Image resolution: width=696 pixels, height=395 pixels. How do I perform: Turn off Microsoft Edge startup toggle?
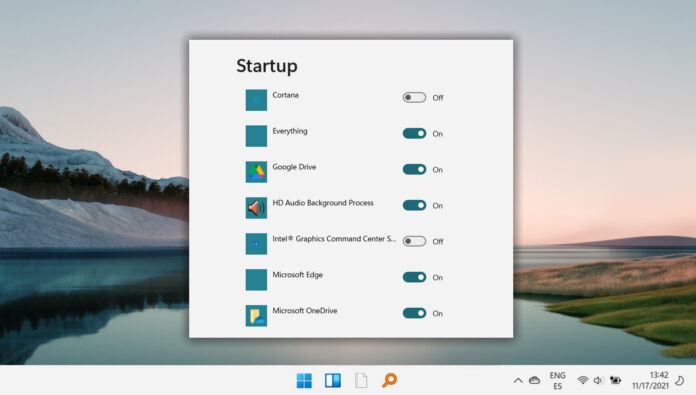(x=414, y=277)
